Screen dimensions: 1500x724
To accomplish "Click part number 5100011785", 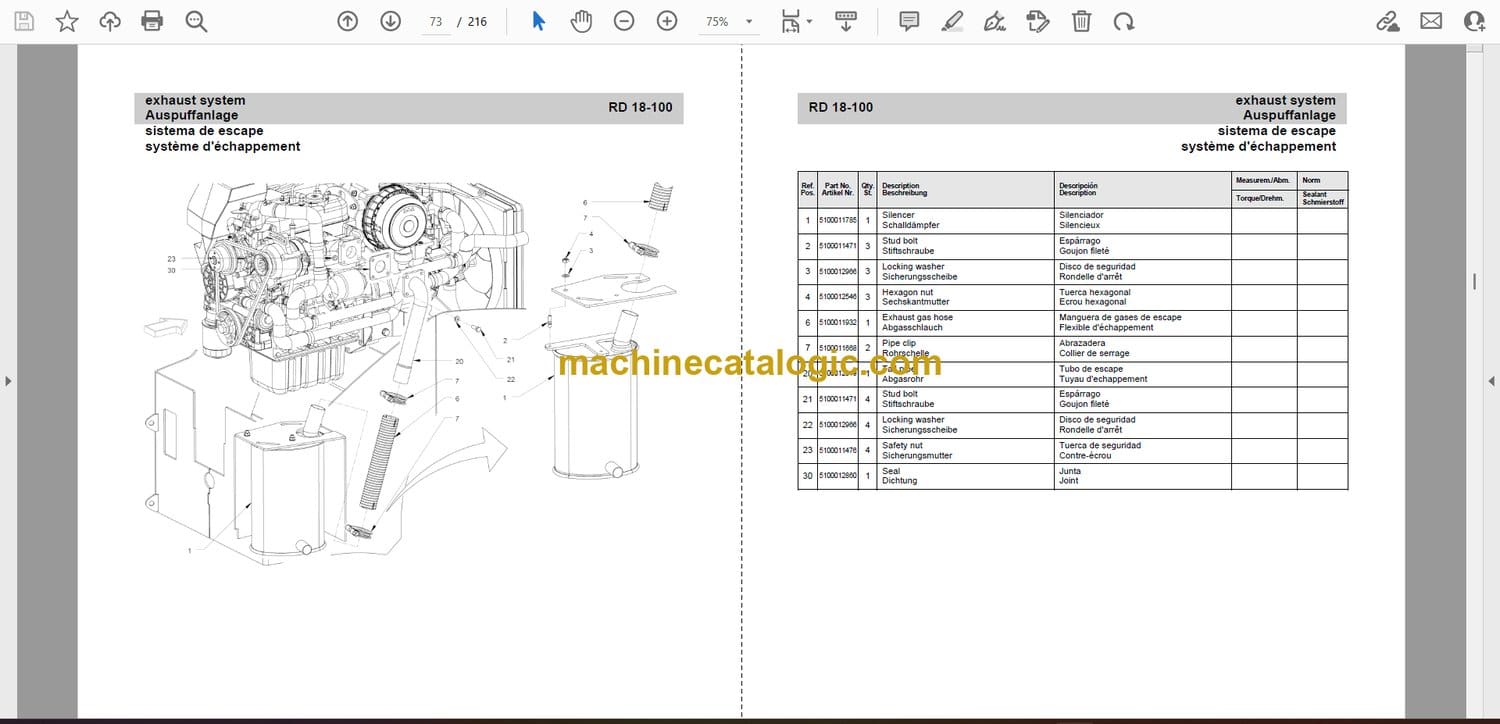I will [x=838, y=221].
